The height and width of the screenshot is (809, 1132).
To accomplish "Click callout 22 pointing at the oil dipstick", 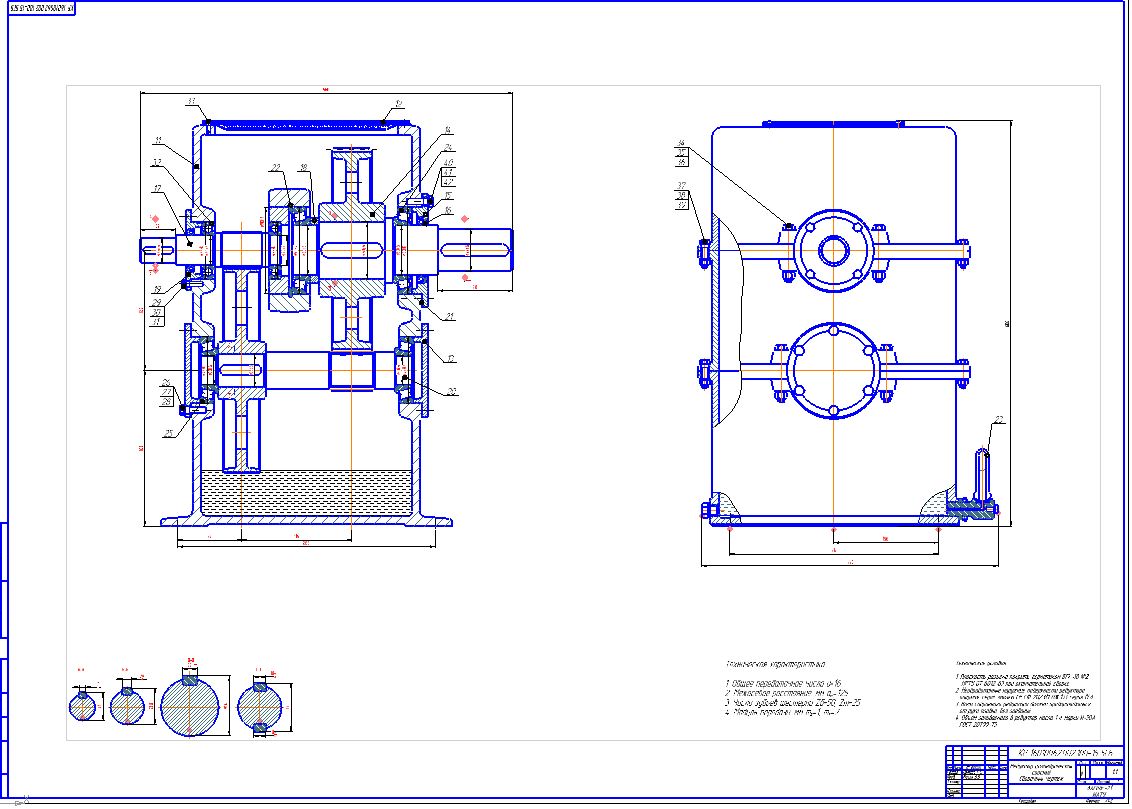I will point(999,419).
